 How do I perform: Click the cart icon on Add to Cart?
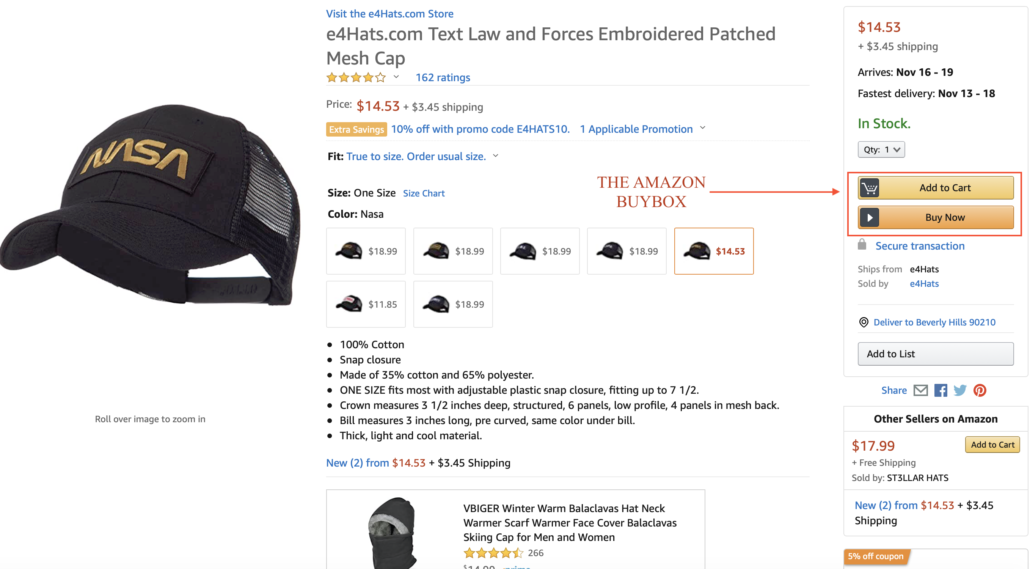(x=870, y=188)
